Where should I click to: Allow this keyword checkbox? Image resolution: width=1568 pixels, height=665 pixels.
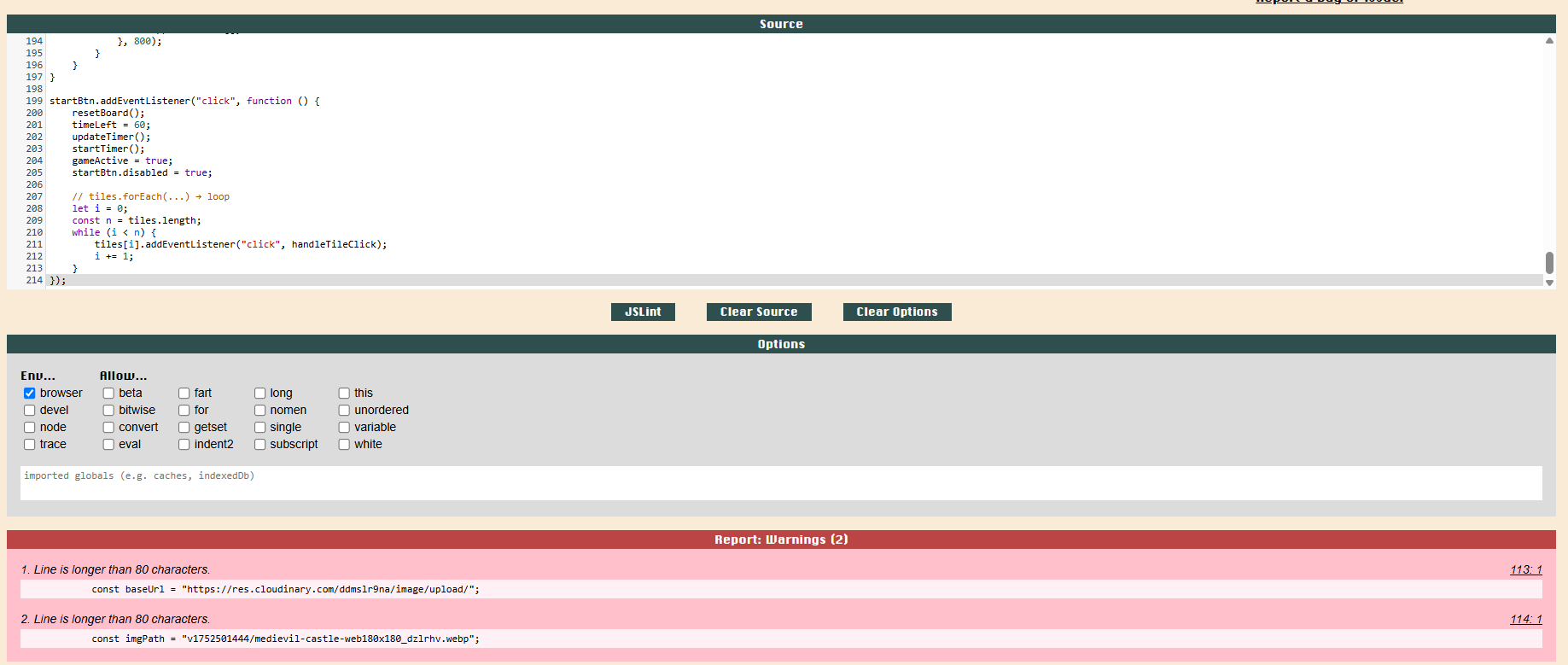344,394
